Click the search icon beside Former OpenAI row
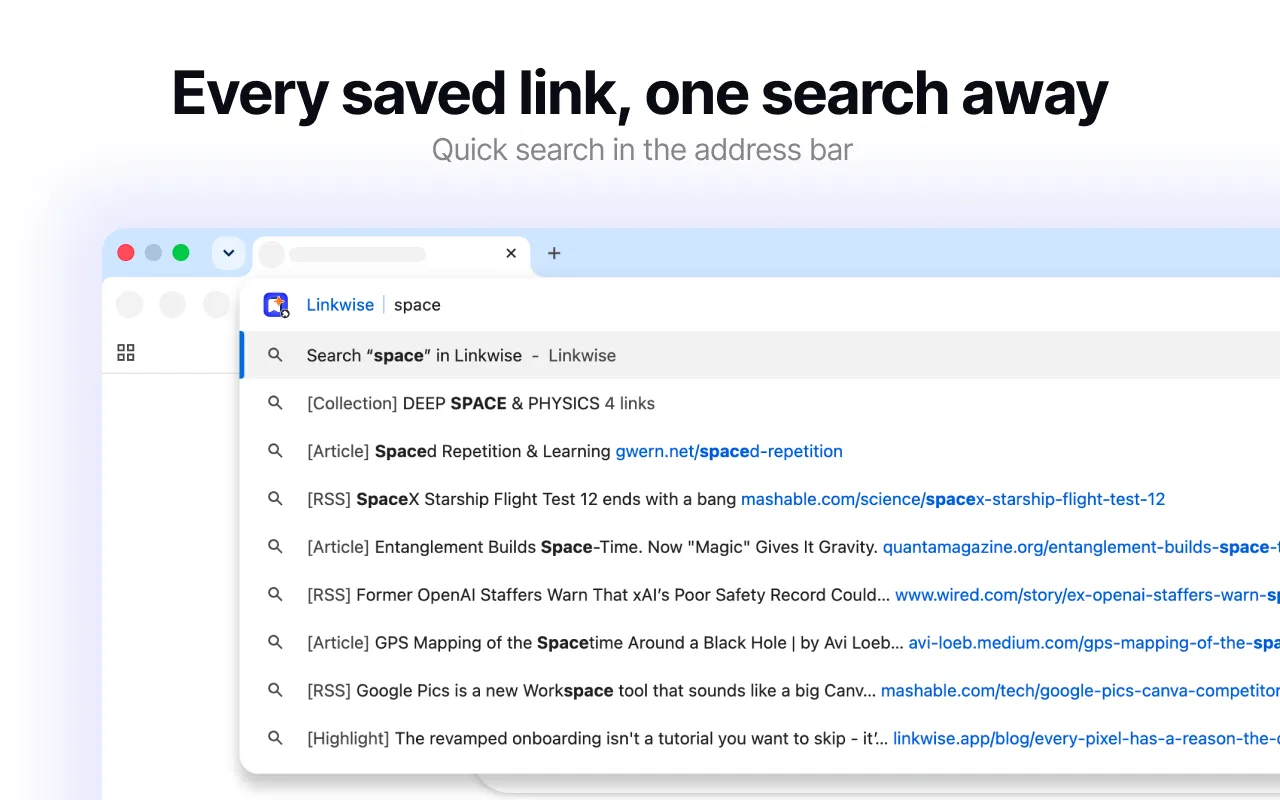Screen dimensions: 1280x800 click(x=275, y=594)
